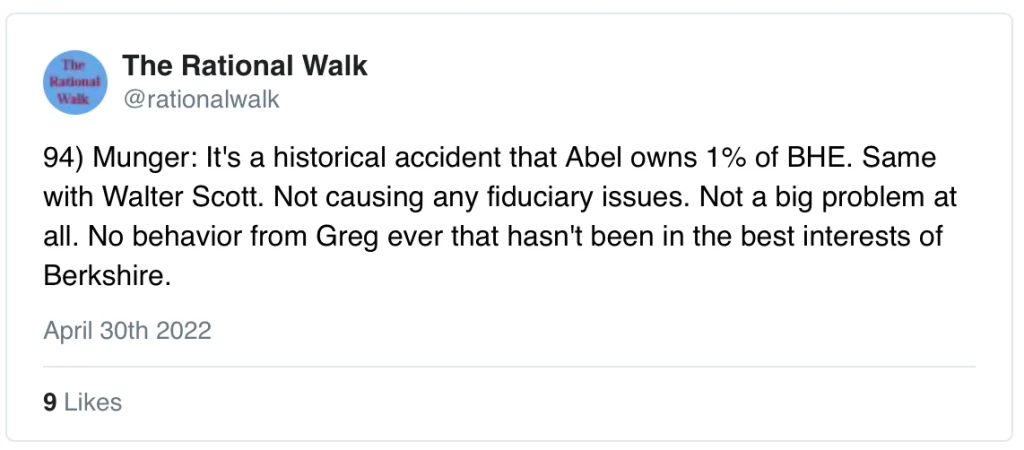Click The Rational Walk profile avatar
The height and width of the screenshot is (450, 1024).
75,81
